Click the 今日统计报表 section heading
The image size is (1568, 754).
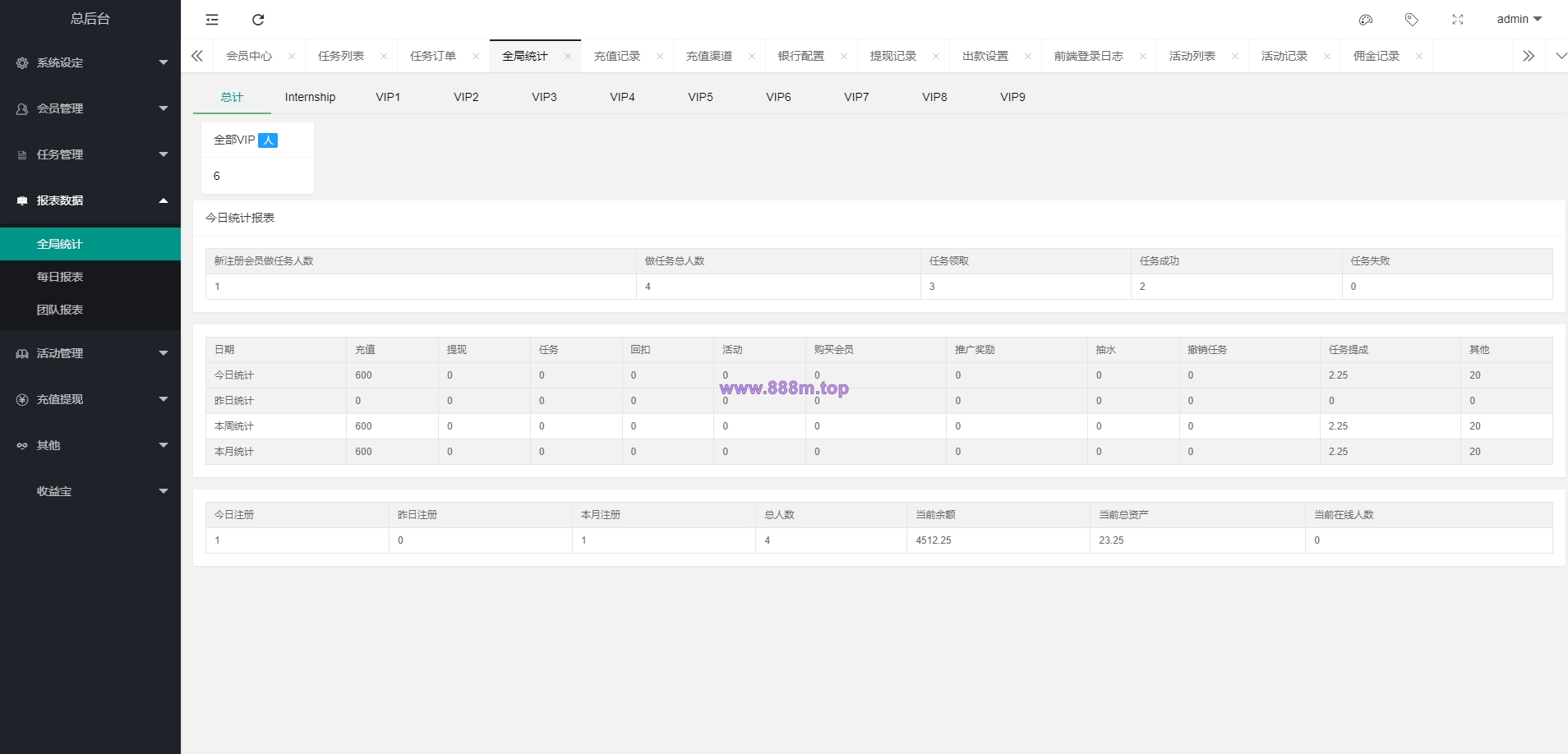pos(240,218)
